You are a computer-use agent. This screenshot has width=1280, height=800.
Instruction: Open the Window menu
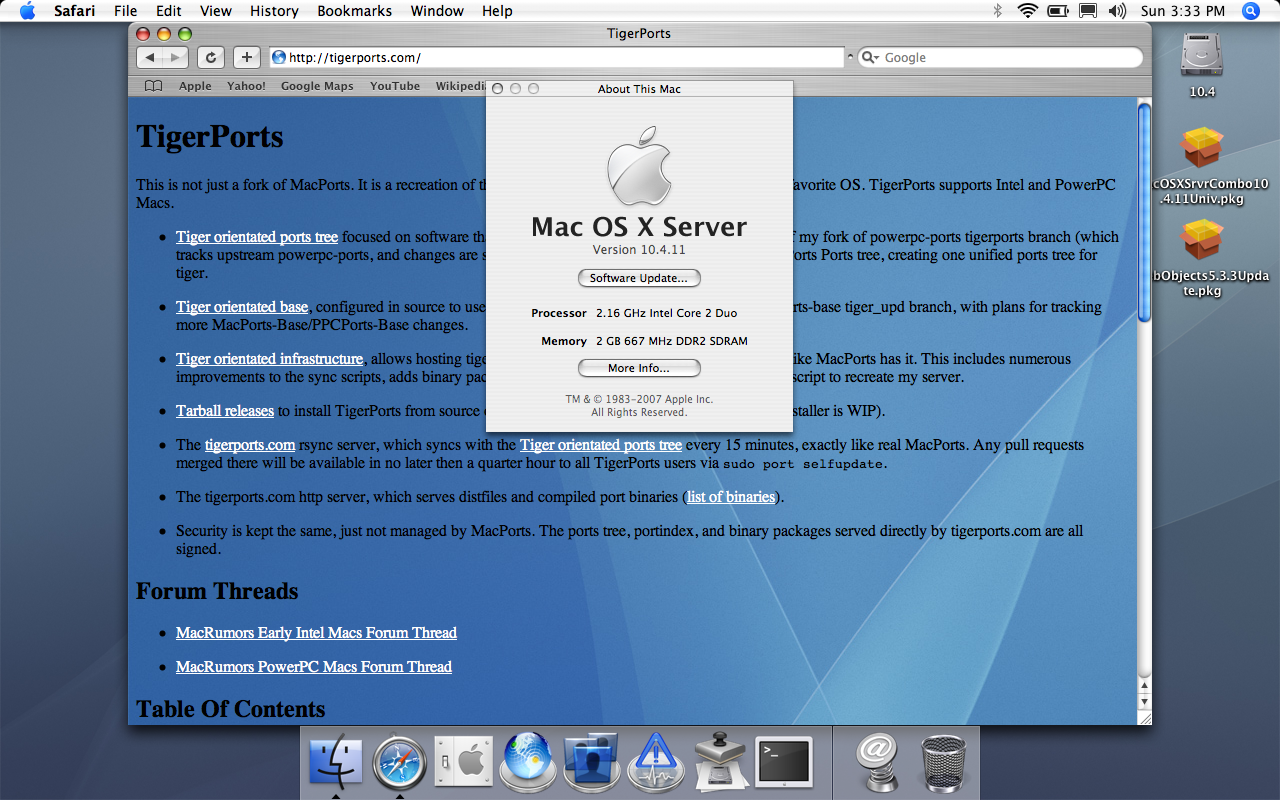click(x=437, y=11)
